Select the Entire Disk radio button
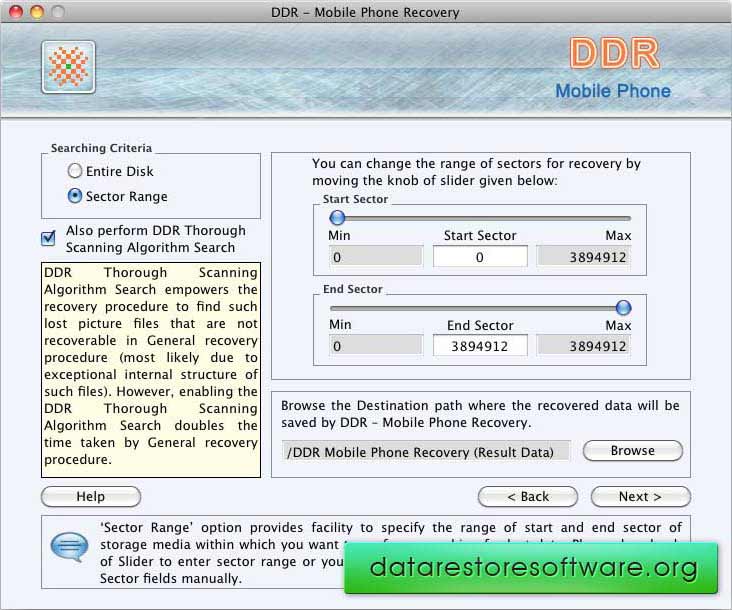The height and width of the screenshot is (610, 732). [x=75, y=171]
